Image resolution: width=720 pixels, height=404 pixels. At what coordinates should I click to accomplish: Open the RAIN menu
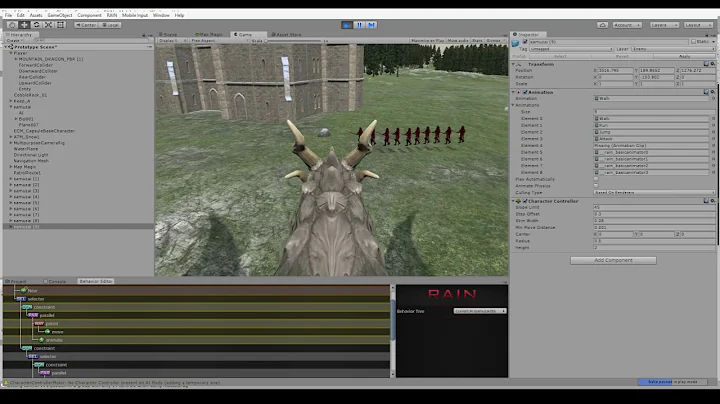(112, 15)
